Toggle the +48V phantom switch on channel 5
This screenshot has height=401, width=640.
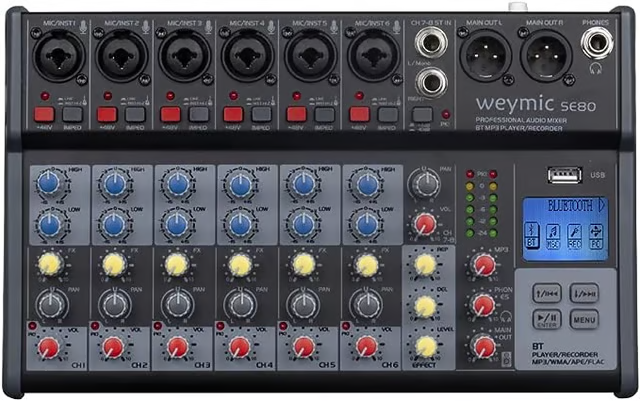coord(296,115)
